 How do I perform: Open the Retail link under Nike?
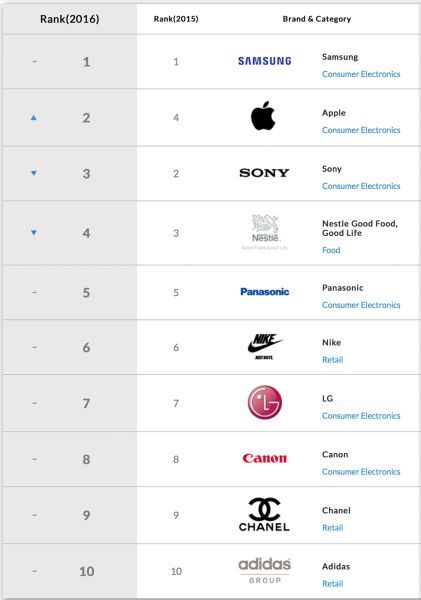[333, 360]
